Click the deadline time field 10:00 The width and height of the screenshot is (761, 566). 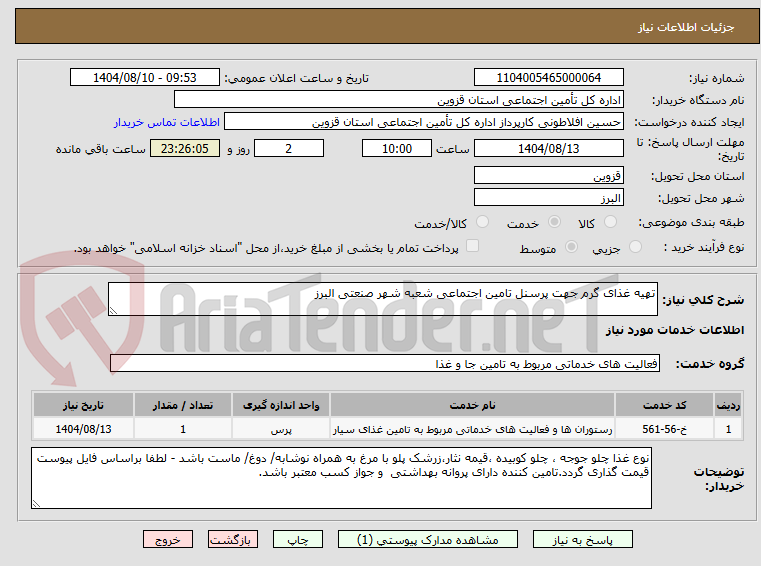tap(397, 148)
